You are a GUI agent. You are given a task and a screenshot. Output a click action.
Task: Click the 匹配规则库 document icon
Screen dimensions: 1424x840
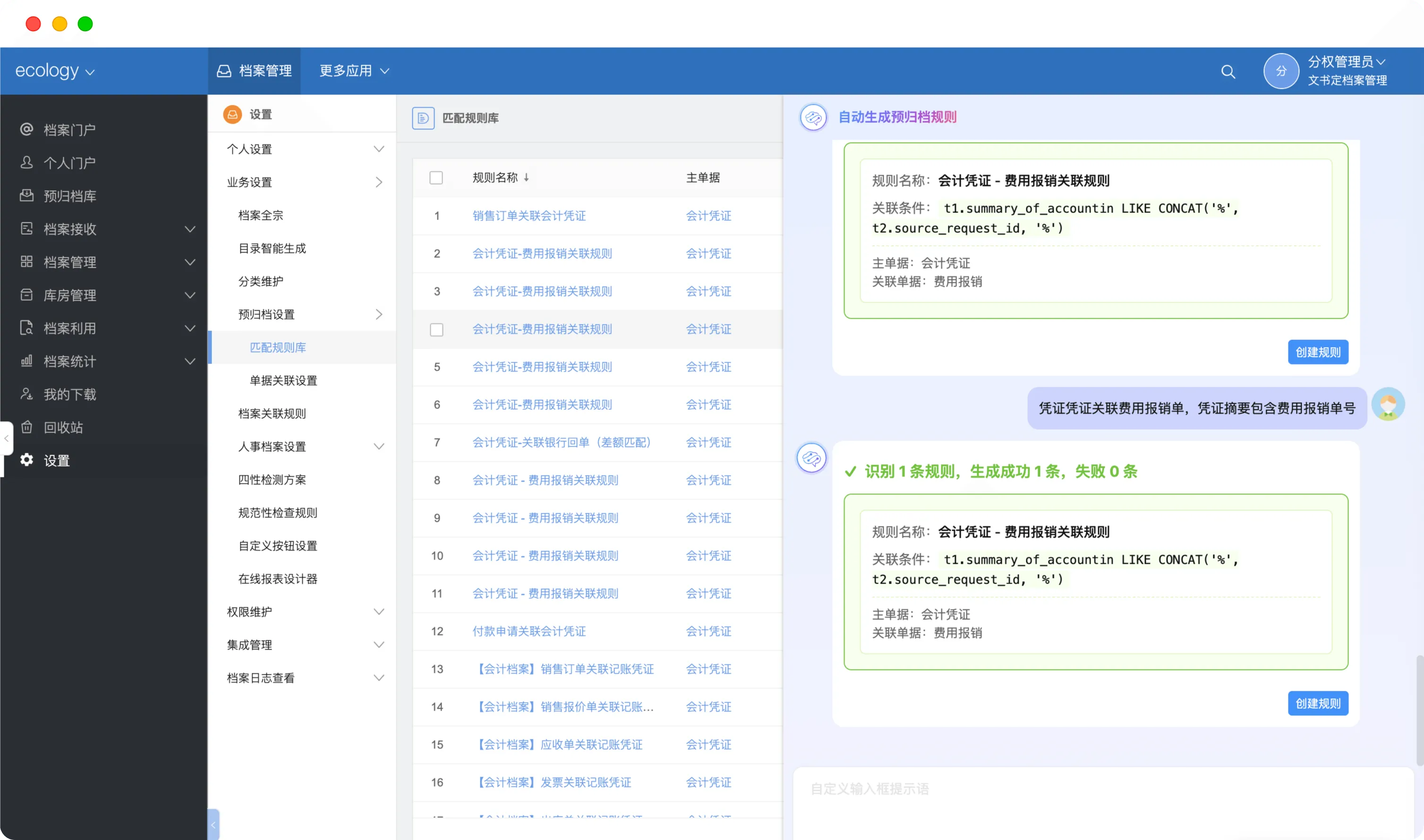(423, 118)
